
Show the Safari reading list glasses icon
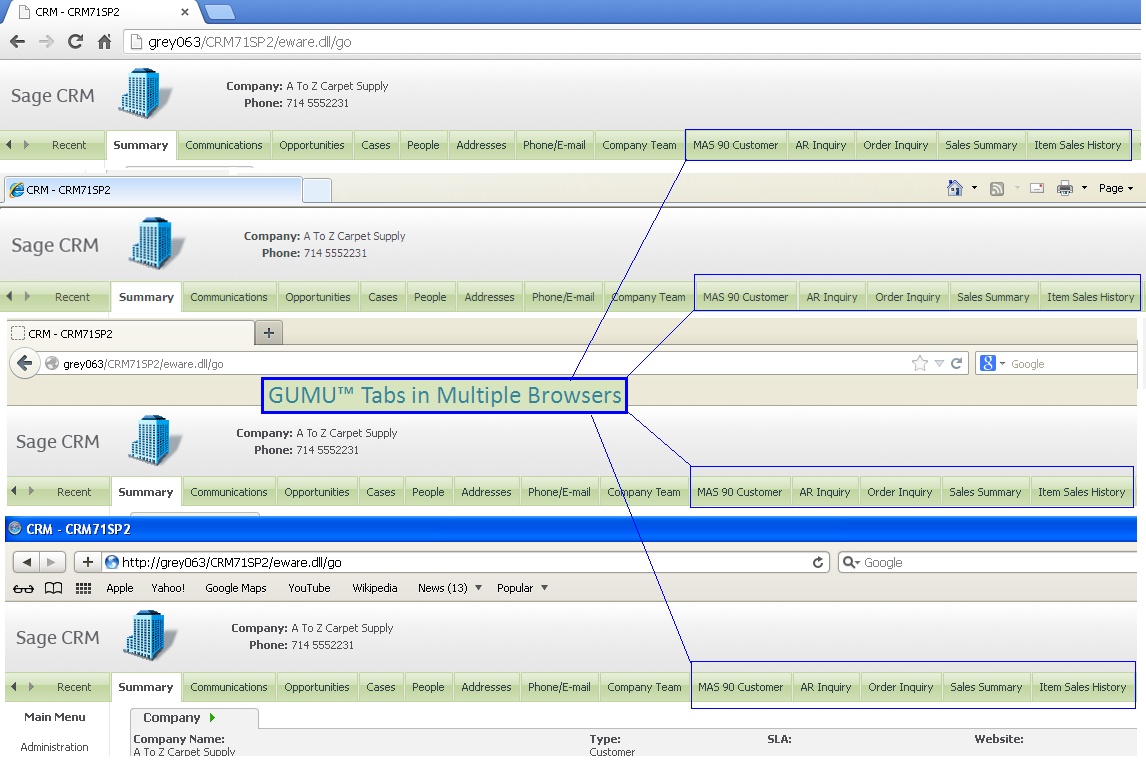pos(23,588)
